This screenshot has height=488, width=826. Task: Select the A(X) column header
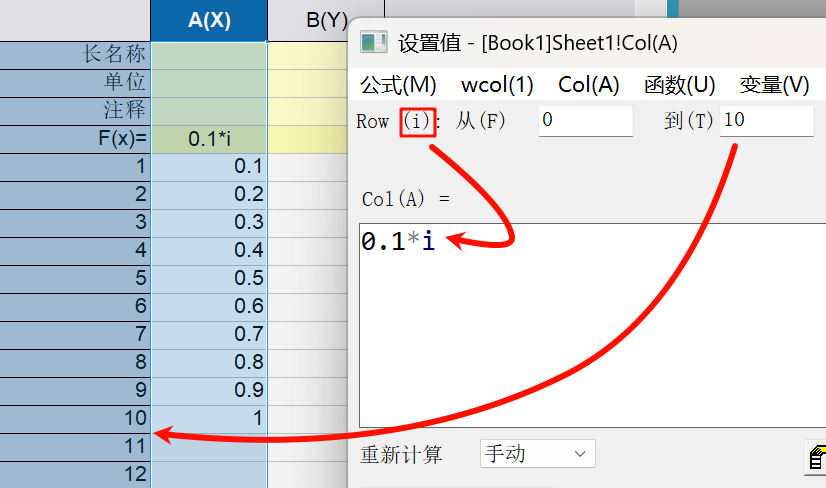pos(209,21)
